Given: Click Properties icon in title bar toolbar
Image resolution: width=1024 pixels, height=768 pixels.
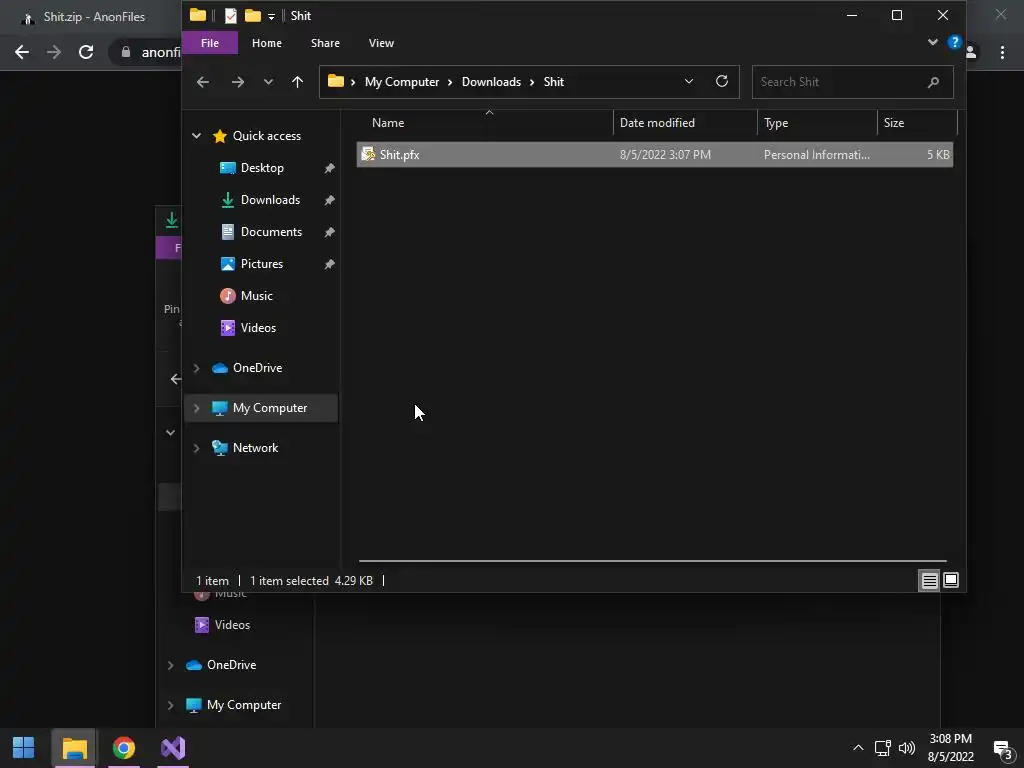Looking at the screenshot, I should point(231,16).
